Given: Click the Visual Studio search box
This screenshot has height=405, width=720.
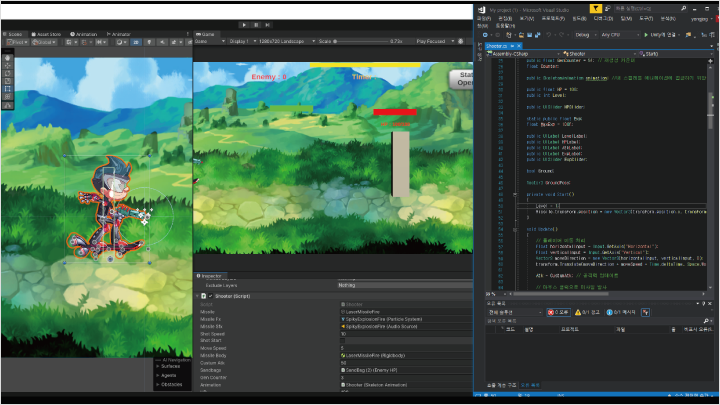Looking at the screenshot, I should pyautogui.click(x=651, y=9).
